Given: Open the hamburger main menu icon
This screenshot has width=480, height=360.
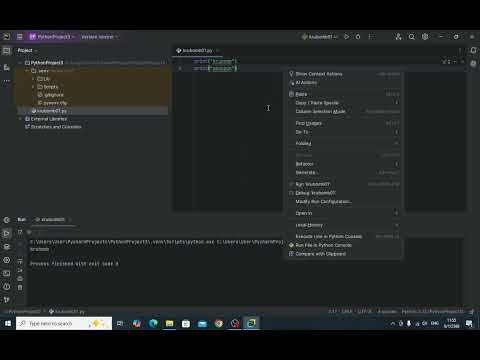Looking at the screenshot, I should pyautogui.click(x=20, y=37).
